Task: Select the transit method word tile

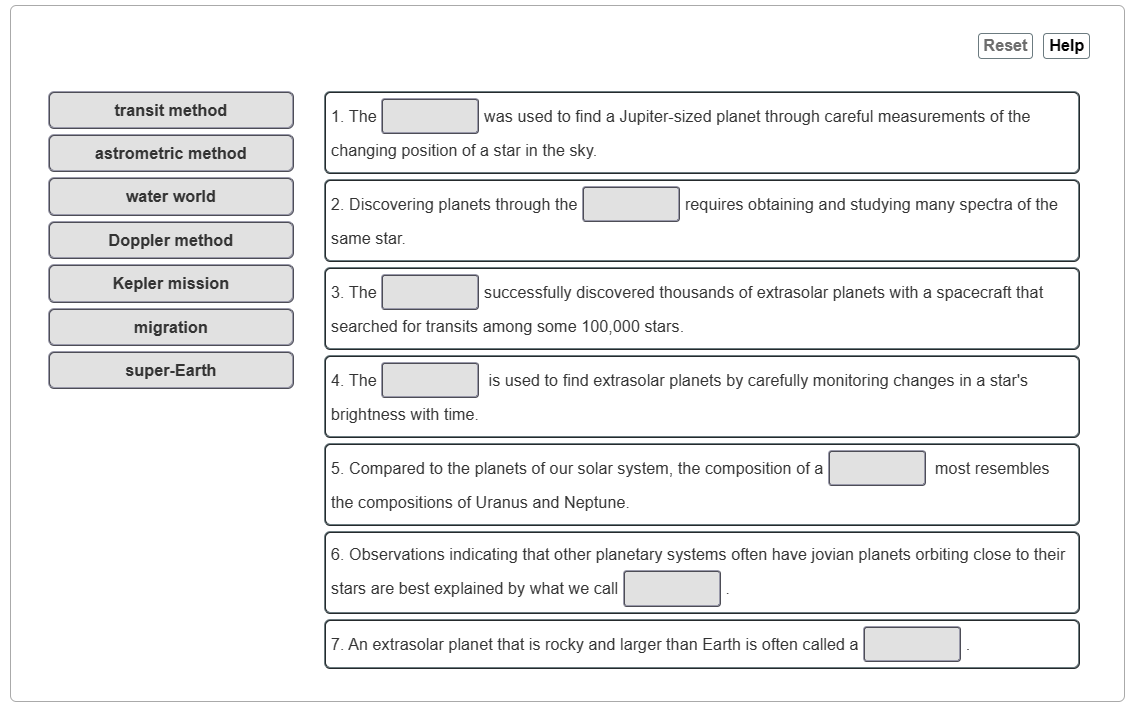Action: pyautogui.click(x=170, y=110)
